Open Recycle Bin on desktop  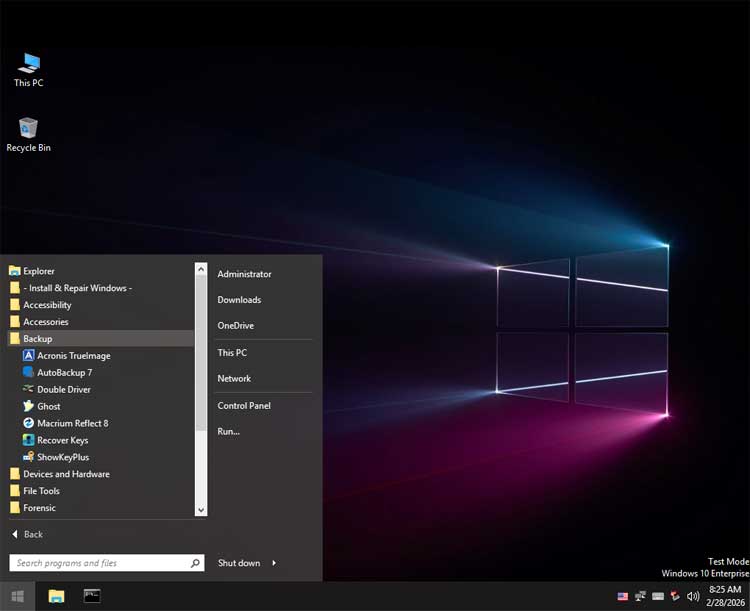pos(28,133)
